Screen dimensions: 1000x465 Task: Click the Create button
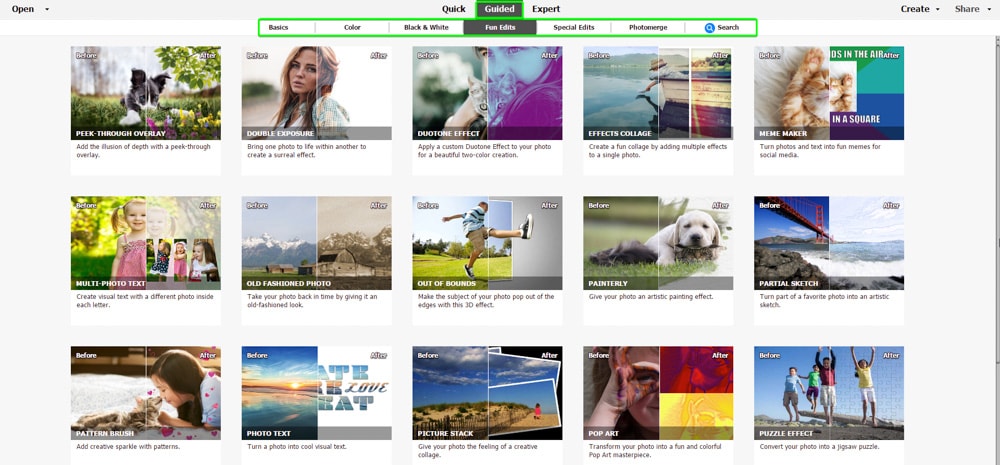pos(915,9)
